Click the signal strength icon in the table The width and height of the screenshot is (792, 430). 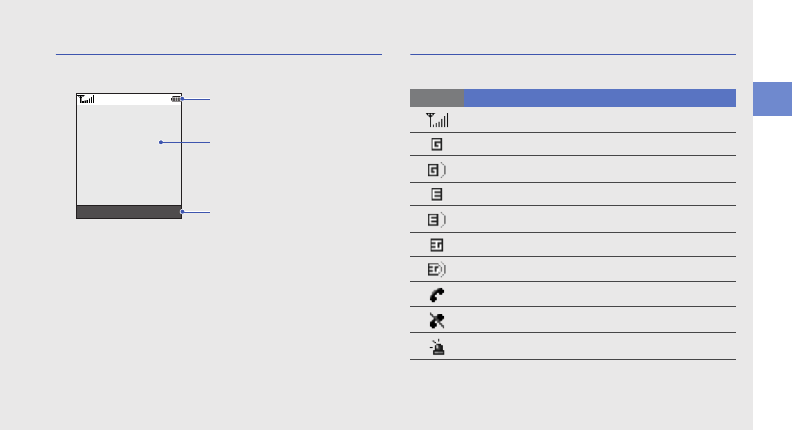(437, 120)
